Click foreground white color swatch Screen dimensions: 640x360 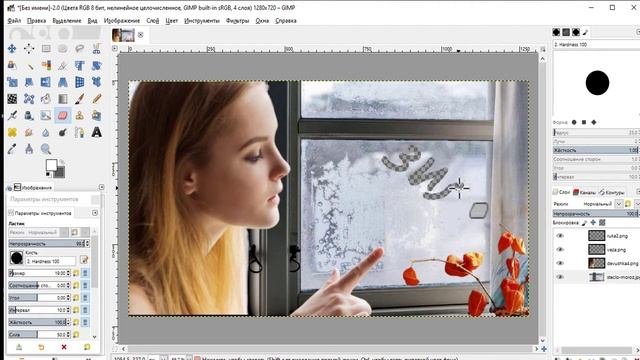click(x=51, y=164)
